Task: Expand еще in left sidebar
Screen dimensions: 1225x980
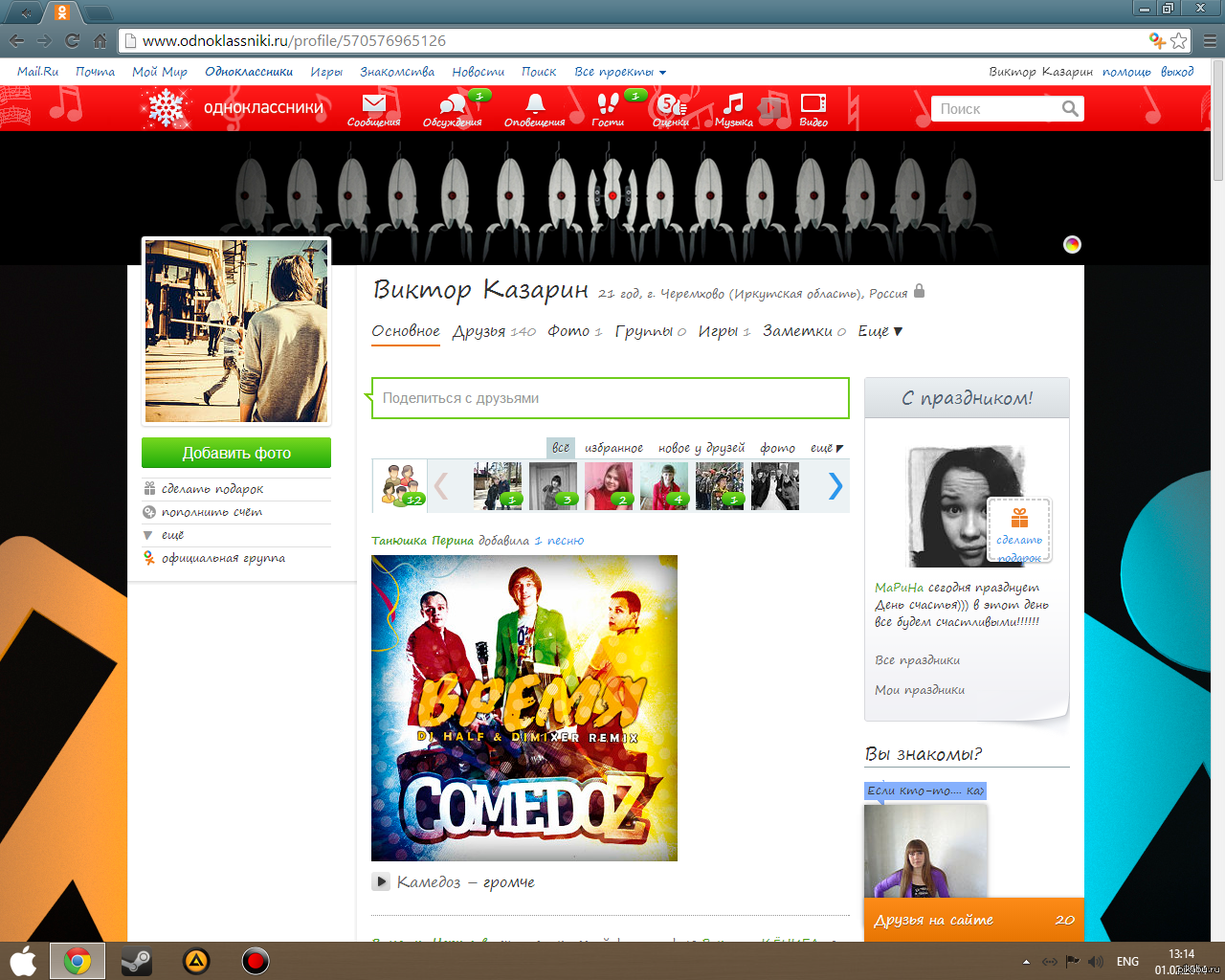Action: tap(172, 535)
